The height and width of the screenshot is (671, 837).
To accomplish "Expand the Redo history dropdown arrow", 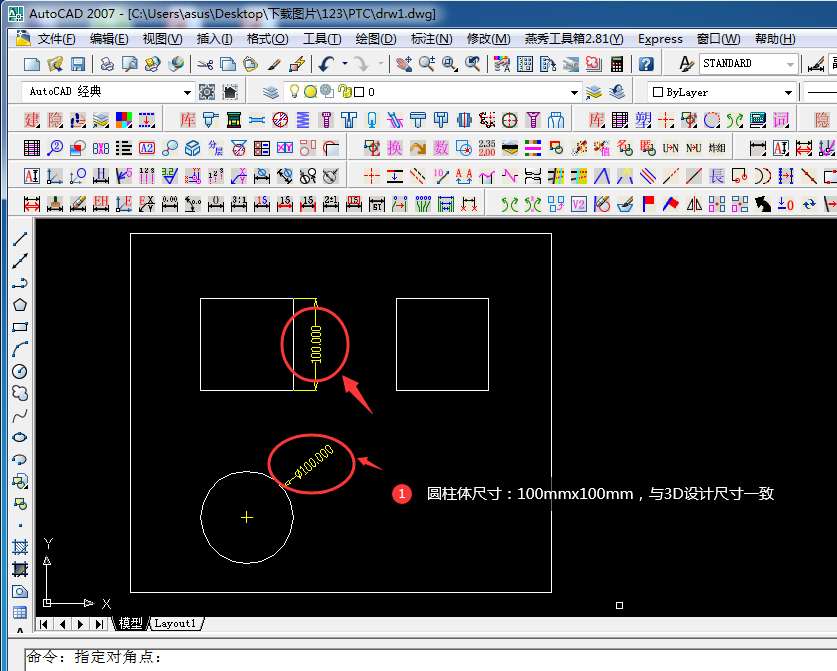I will click(x=381, y=64).
